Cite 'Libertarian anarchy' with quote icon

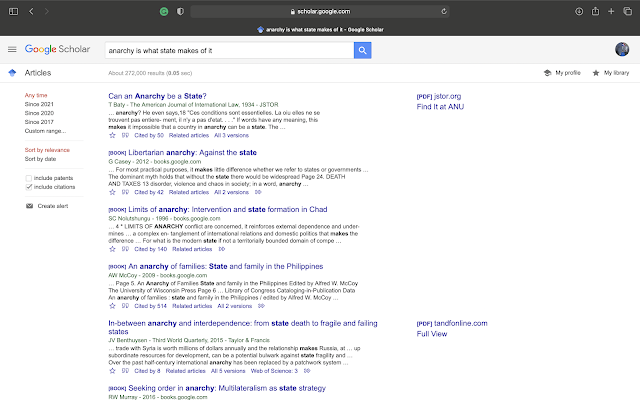(125, 192)
